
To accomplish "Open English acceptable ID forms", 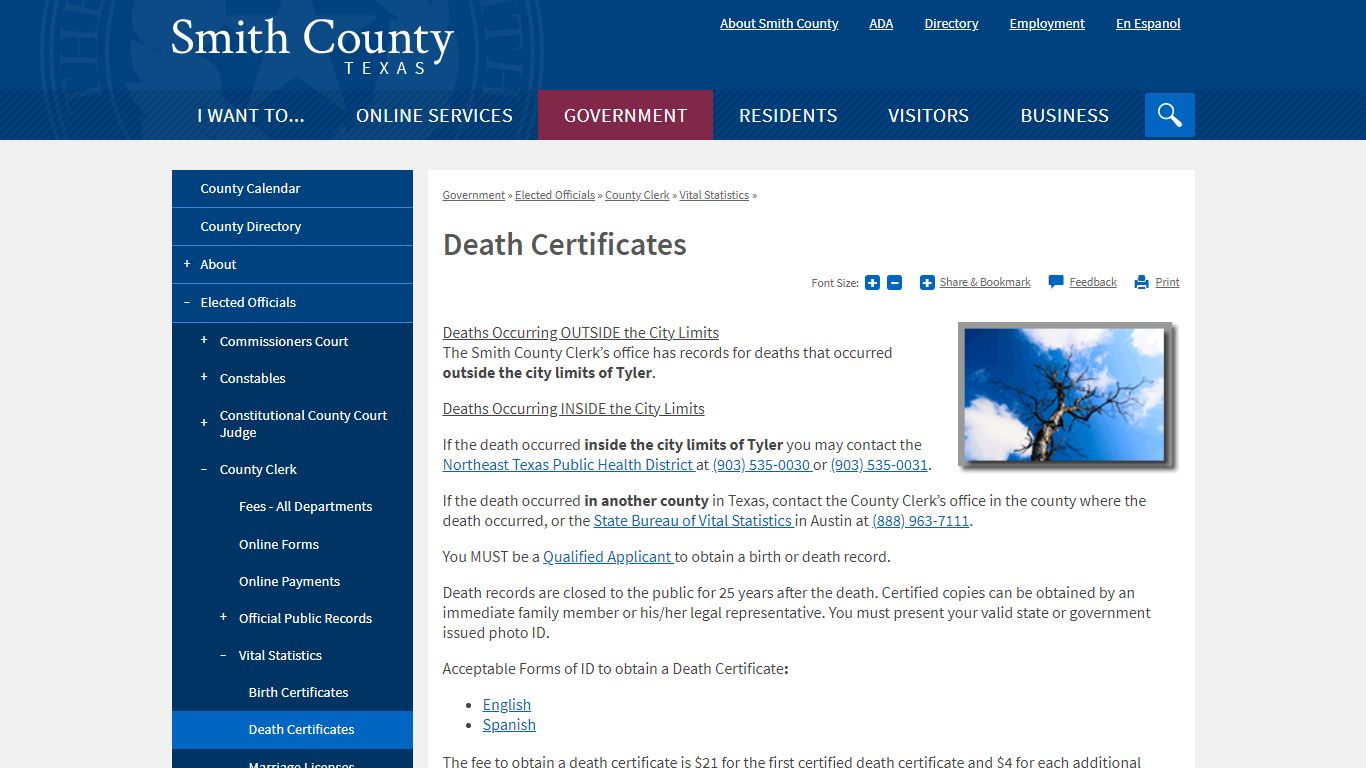I will [507, 705].
